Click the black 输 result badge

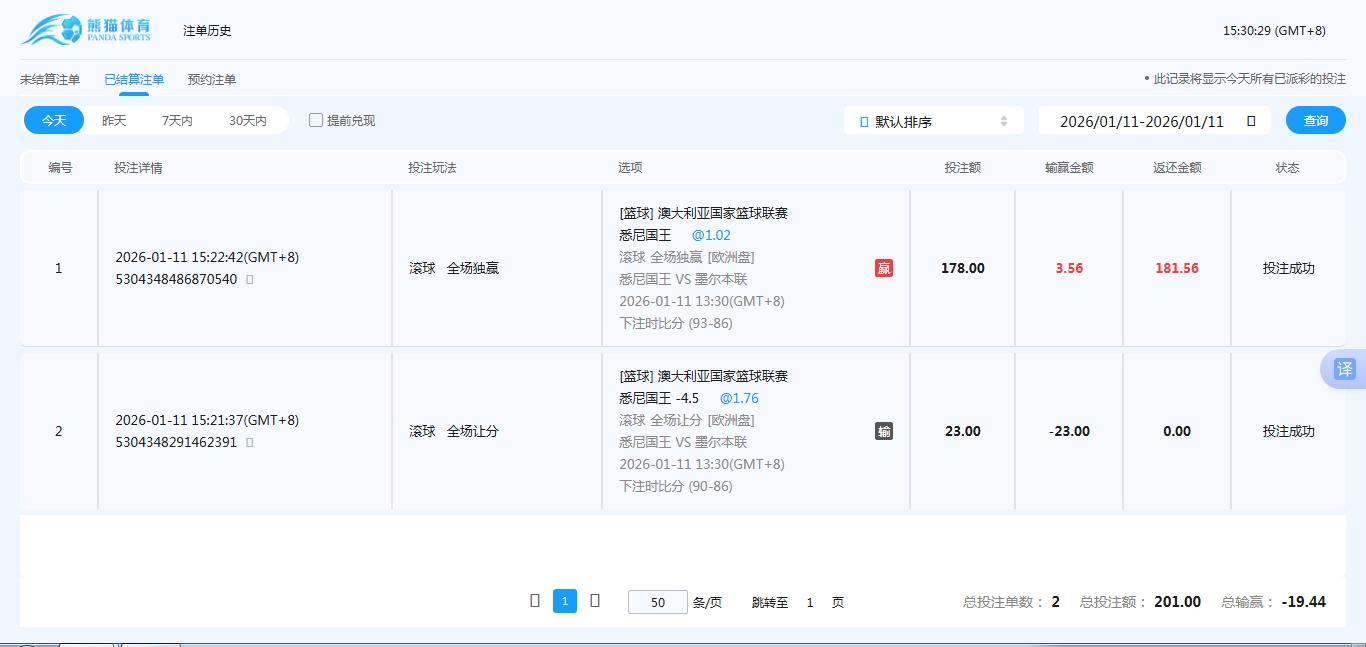(x=884, y=431)
